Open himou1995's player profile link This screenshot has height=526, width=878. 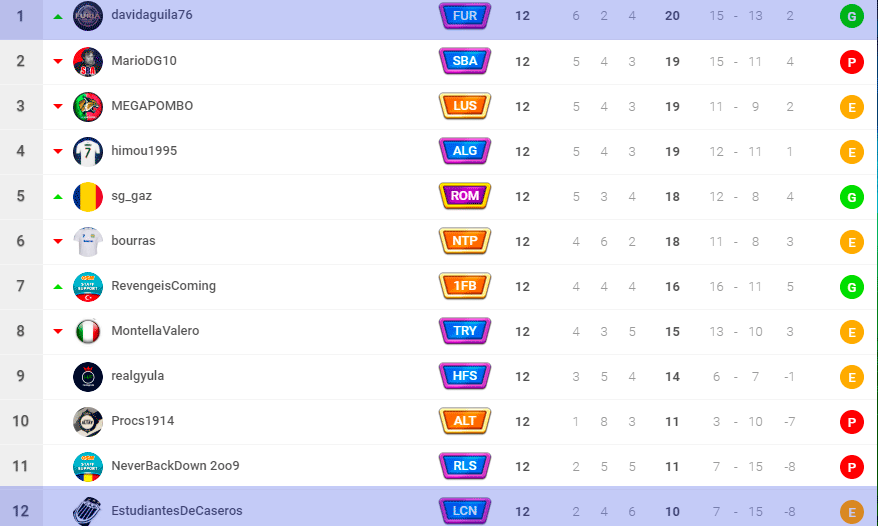[144, 151]
